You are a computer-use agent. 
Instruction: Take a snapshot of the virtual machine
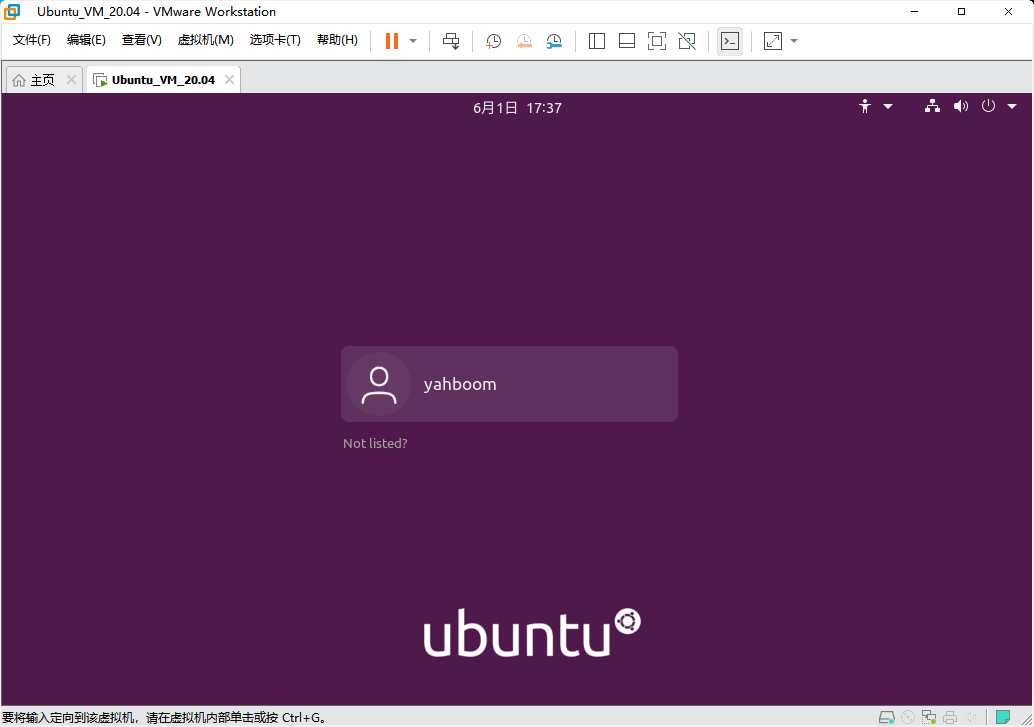pyautogui.click(x=493, y=41)
